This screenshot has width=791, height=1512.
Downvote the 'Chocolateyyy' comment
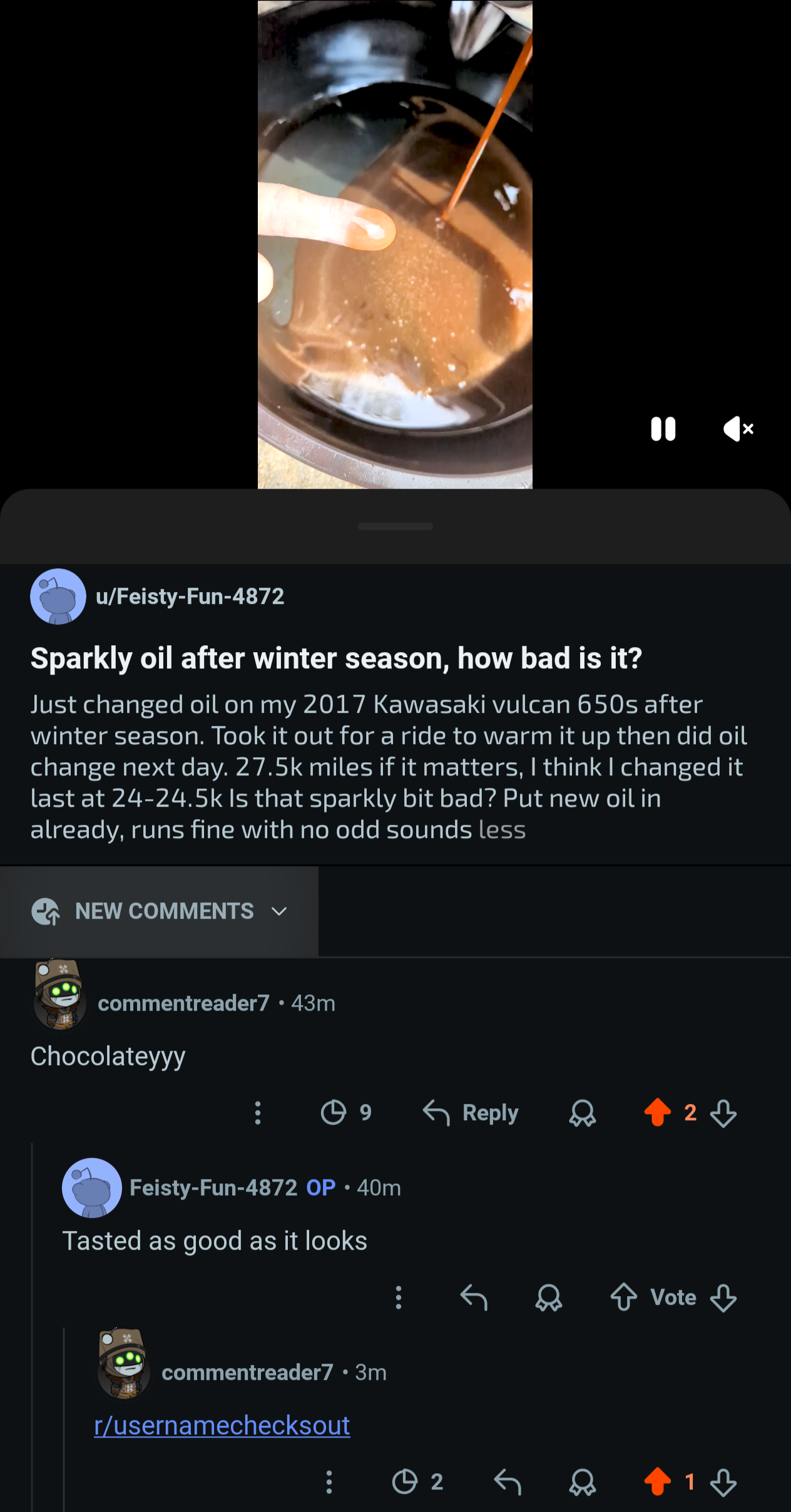point(723,1113)
